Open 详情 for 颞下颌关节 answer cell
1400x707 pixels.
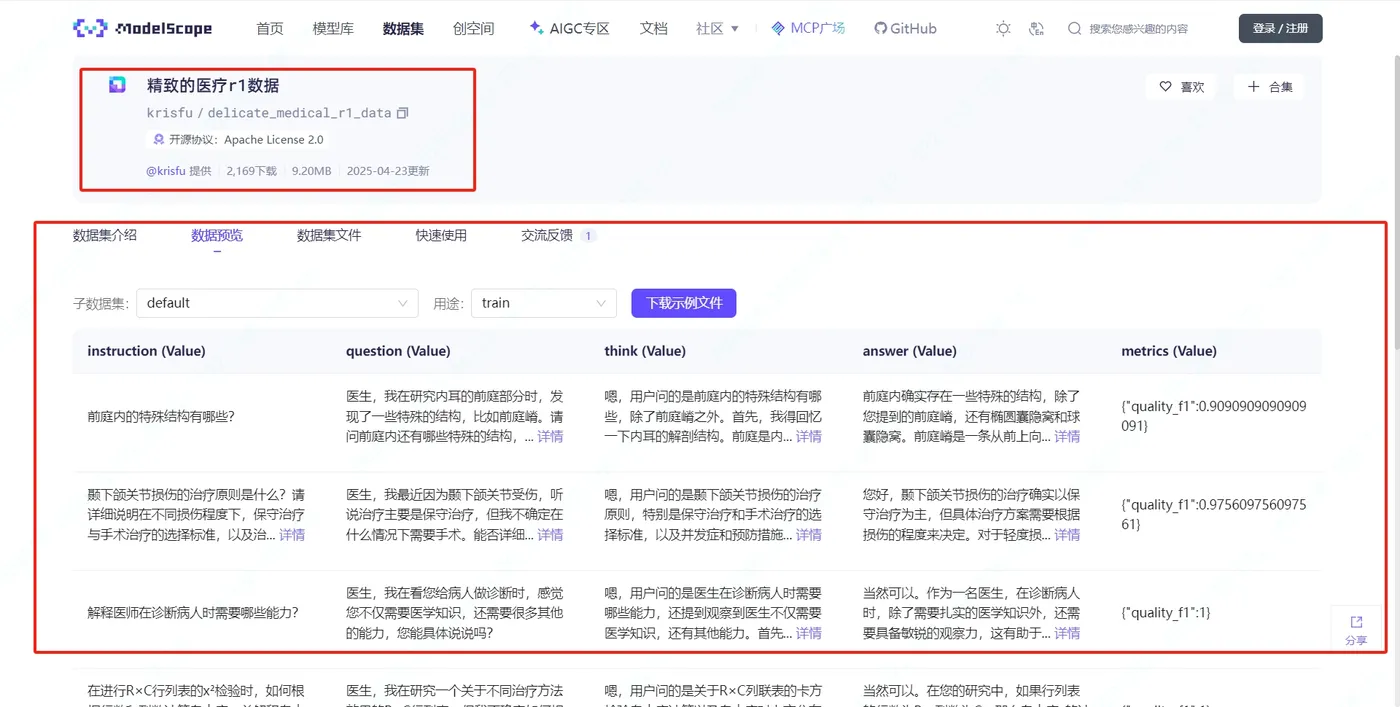point(1067,535)
